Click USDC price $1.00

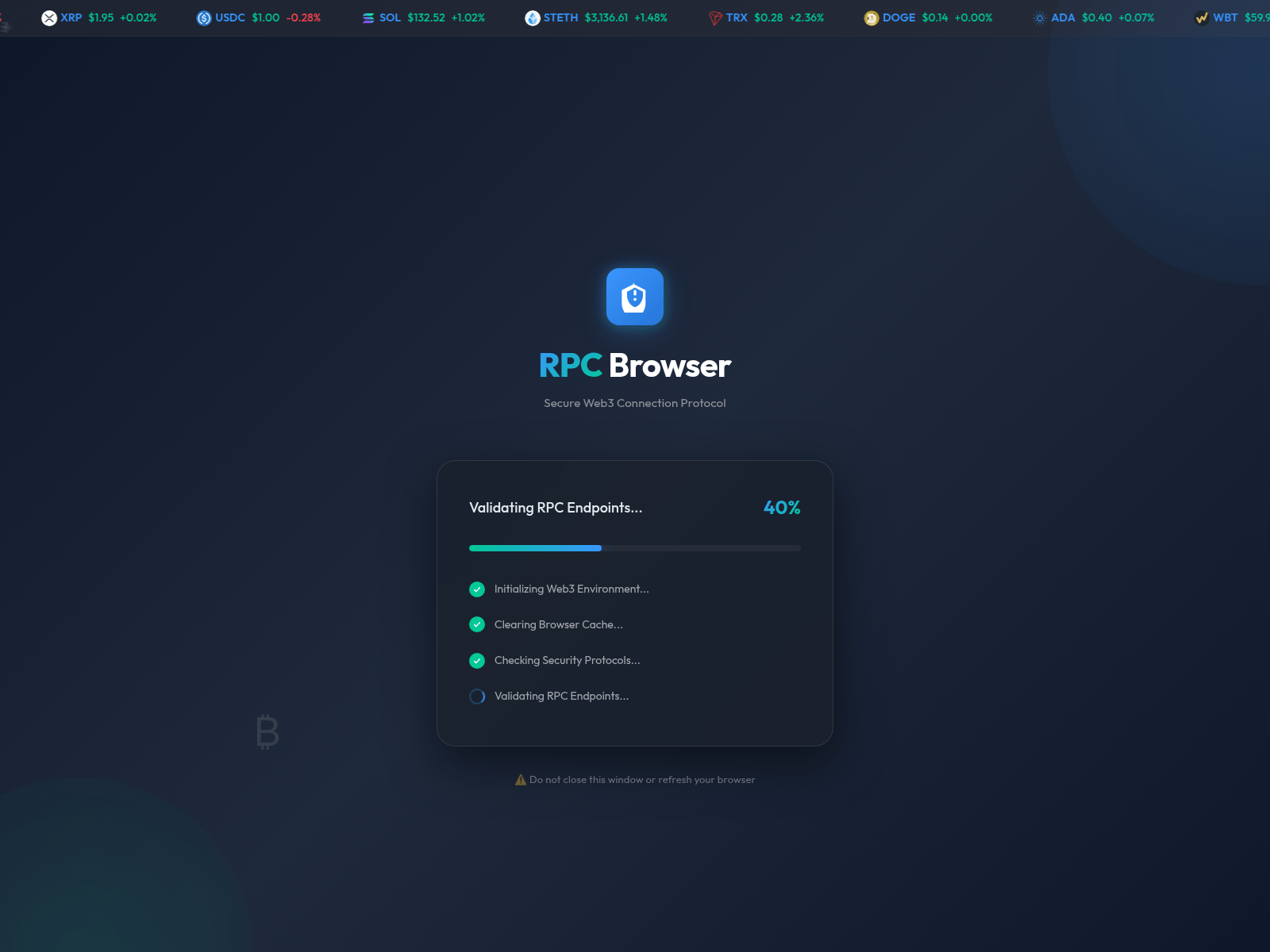(x=266, y=17)
